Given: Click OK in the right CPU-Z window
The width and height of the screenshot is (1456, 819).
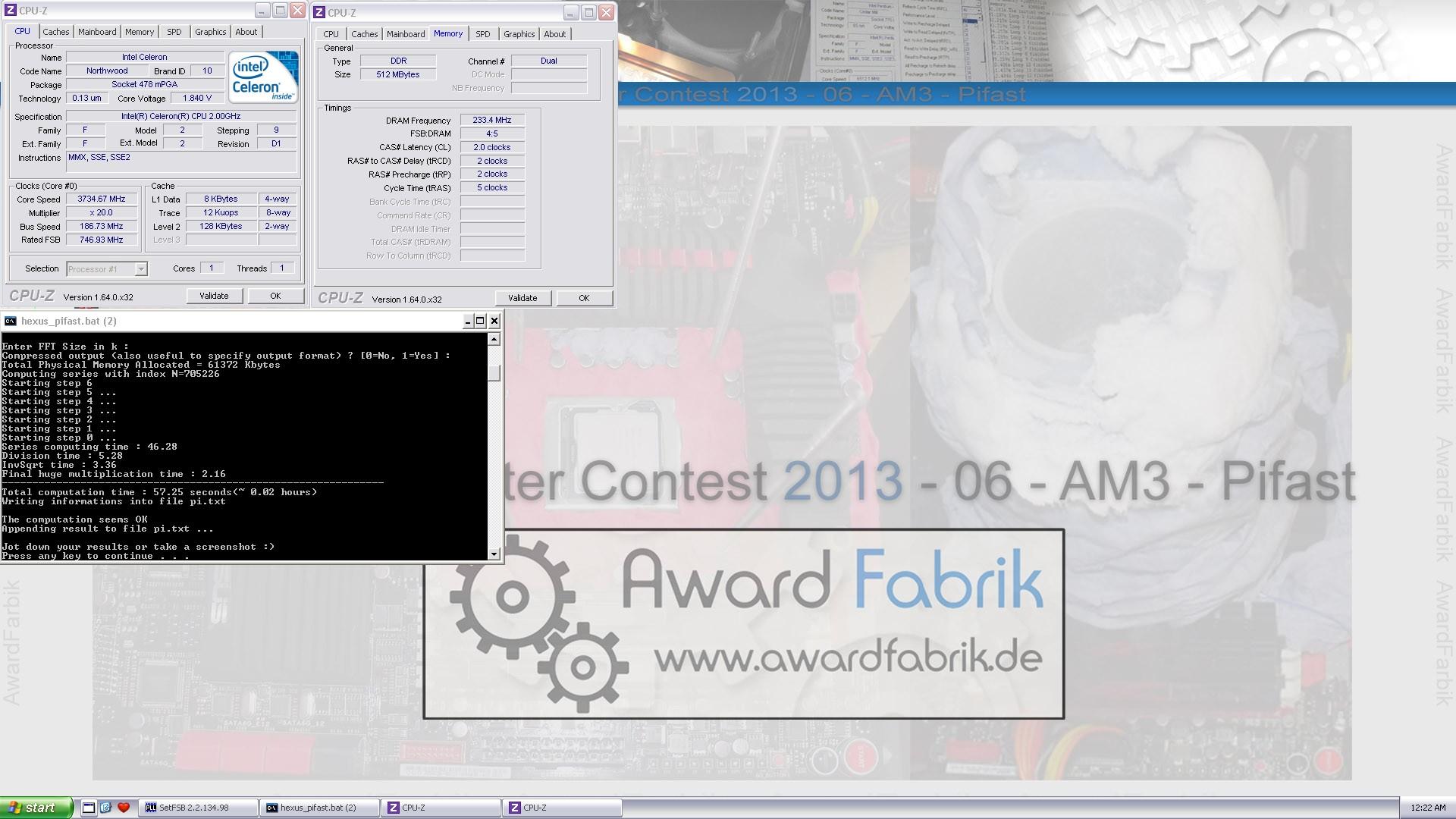Looking at the screenshot, I should [584, 298].
